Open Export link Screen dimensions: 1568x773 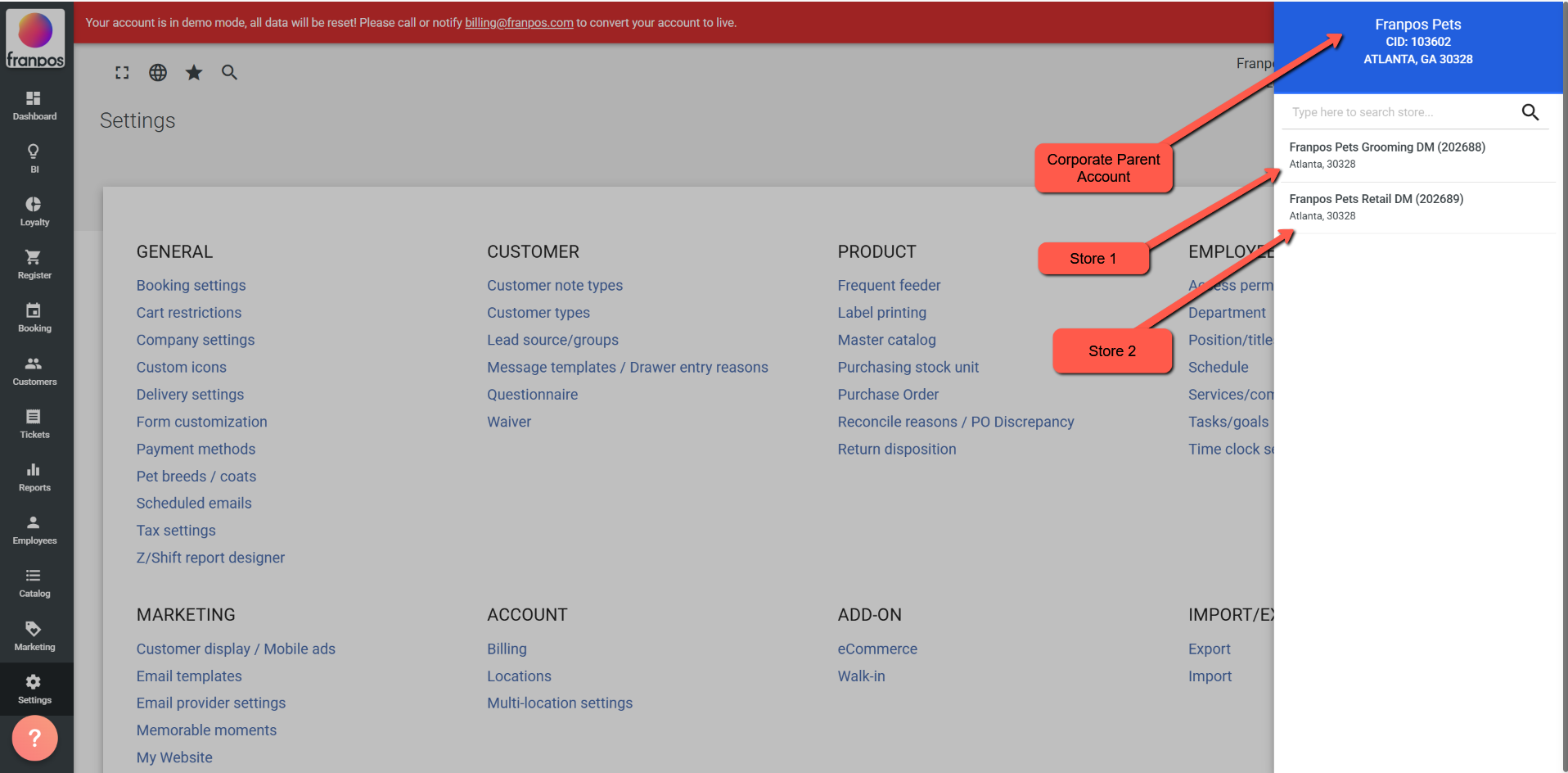point(1210,649)
